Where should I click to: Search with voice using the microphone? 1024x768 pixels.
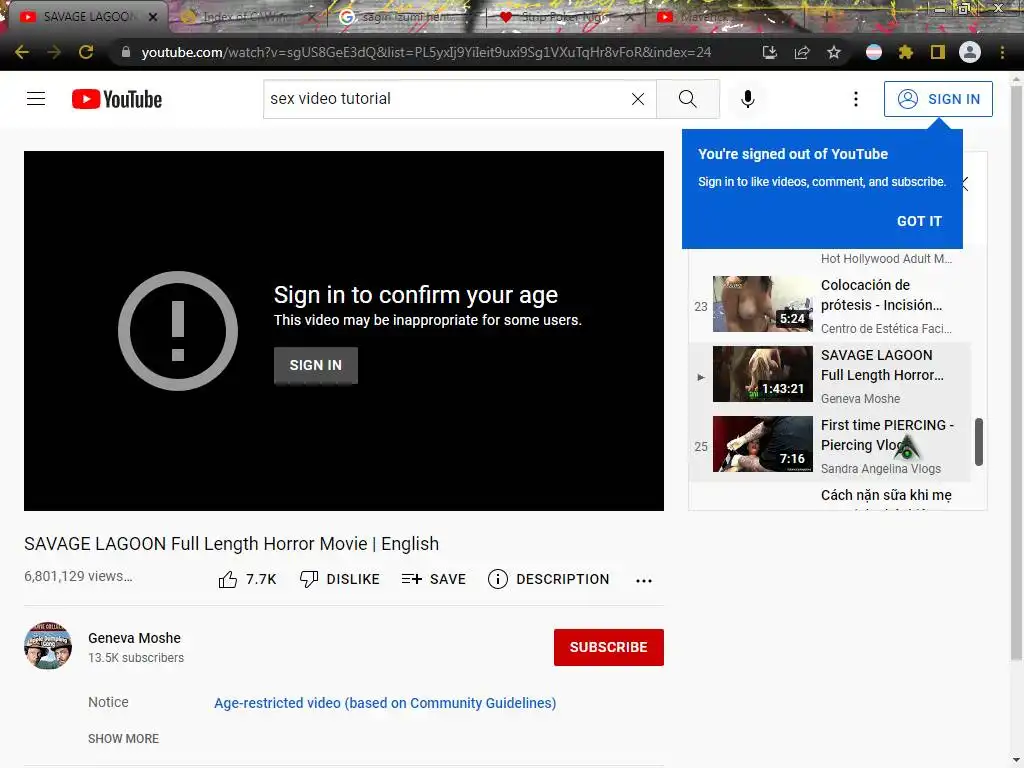click(748, 99)
